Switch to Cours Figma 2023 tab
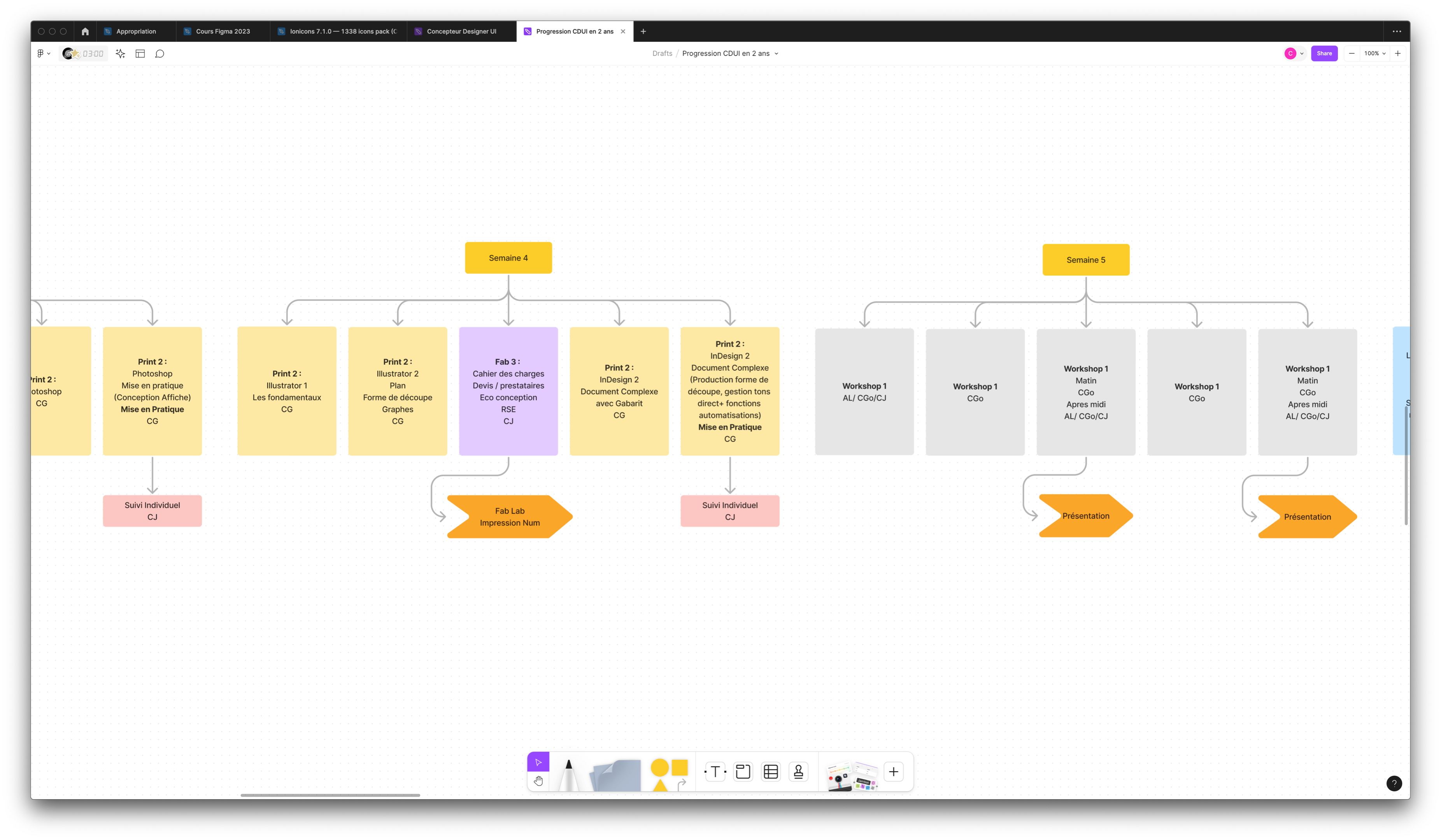This screenshot has height=840, width=1441. 223,31
